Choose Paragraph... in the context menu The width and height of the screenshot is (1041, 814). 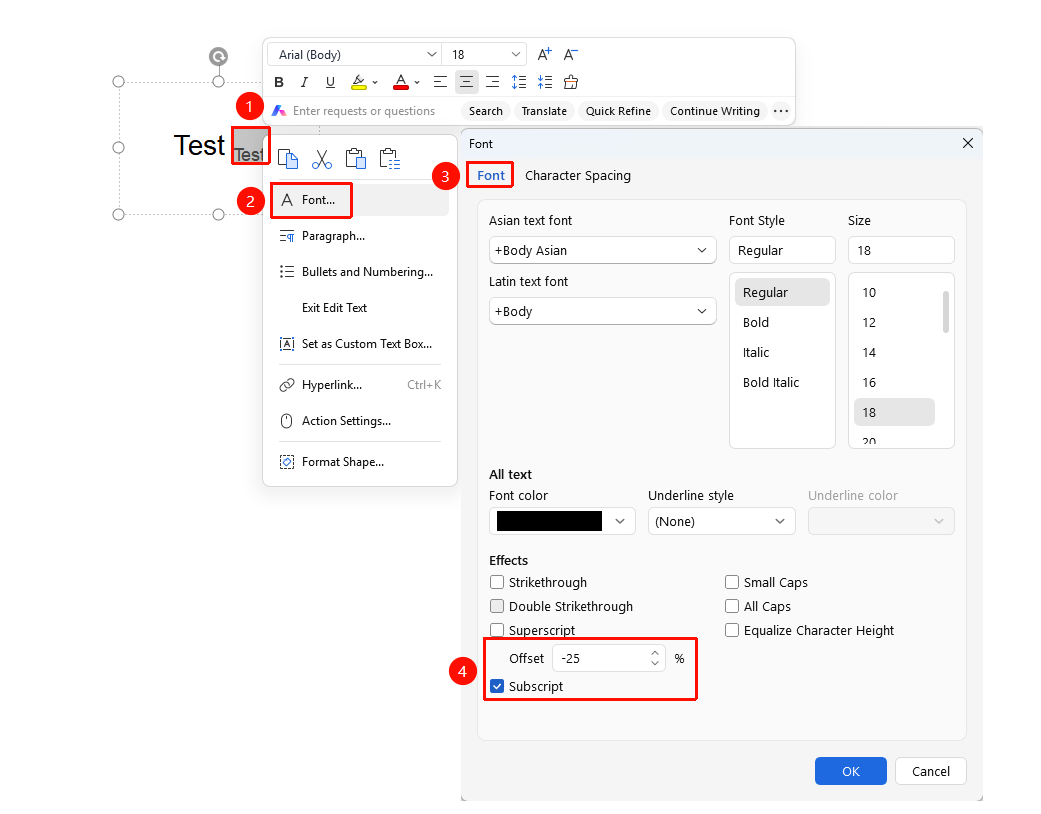[360, 236]
